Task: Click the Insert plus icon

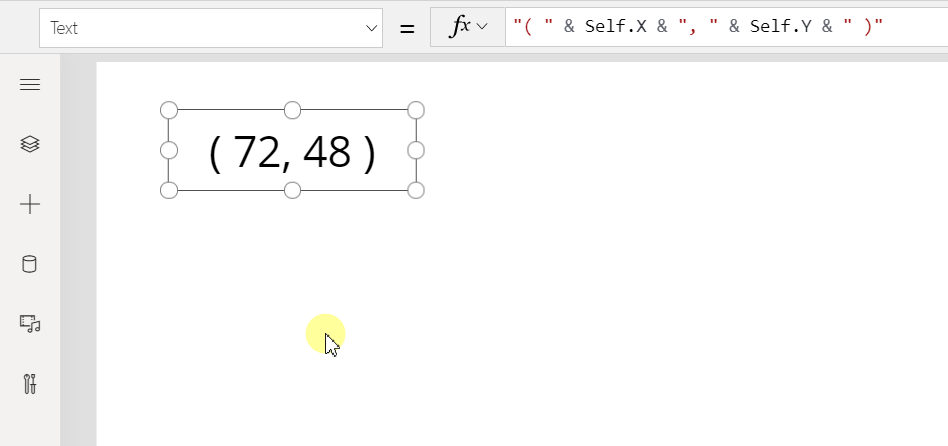Action: point(30,204)
